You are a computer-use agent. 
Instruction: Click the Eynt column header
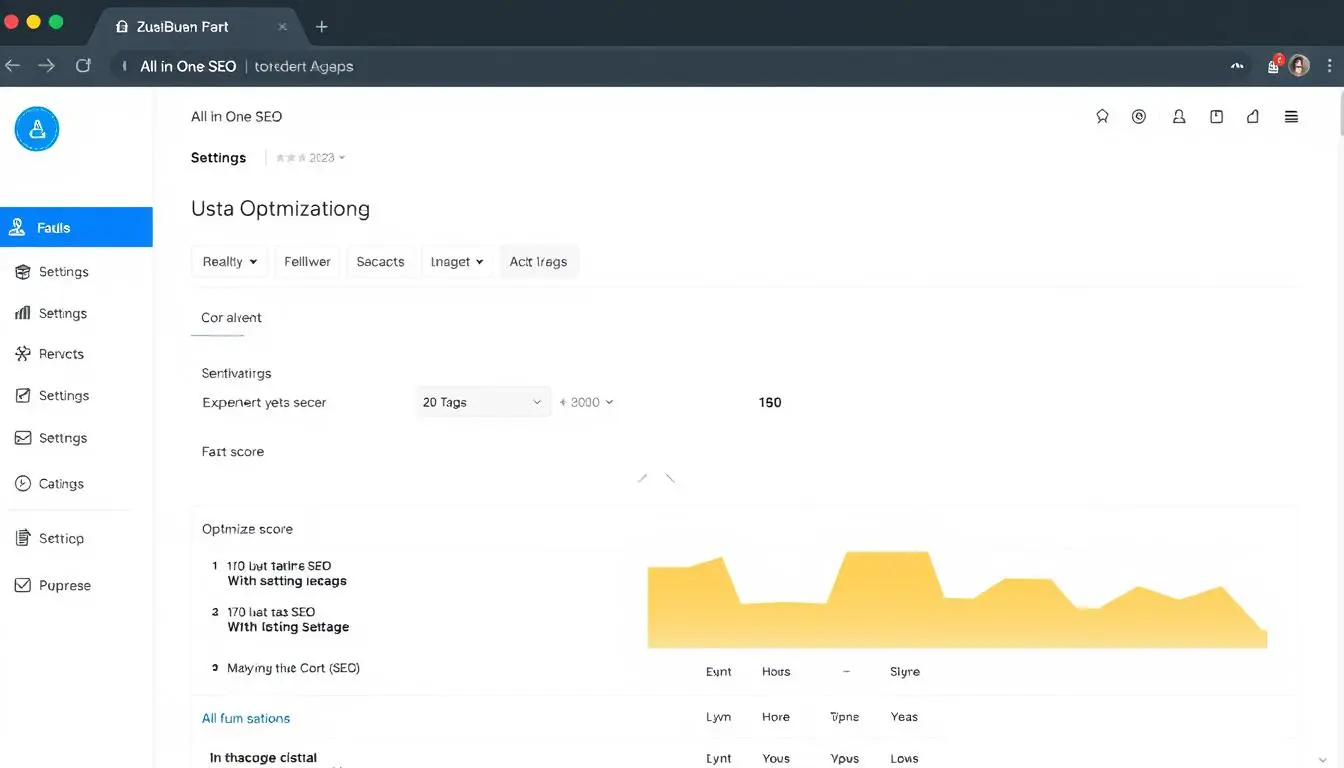[x=719, y=672]
